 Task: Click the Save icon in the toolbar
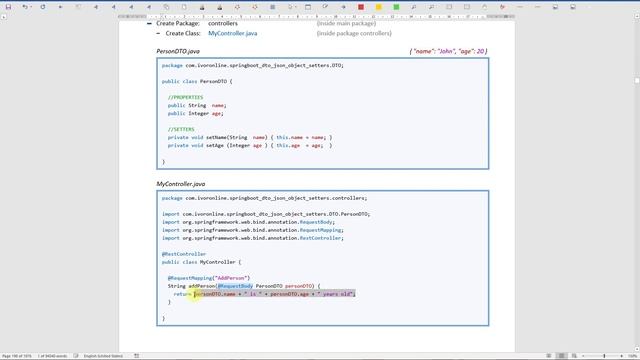click(x=8, y=7)
